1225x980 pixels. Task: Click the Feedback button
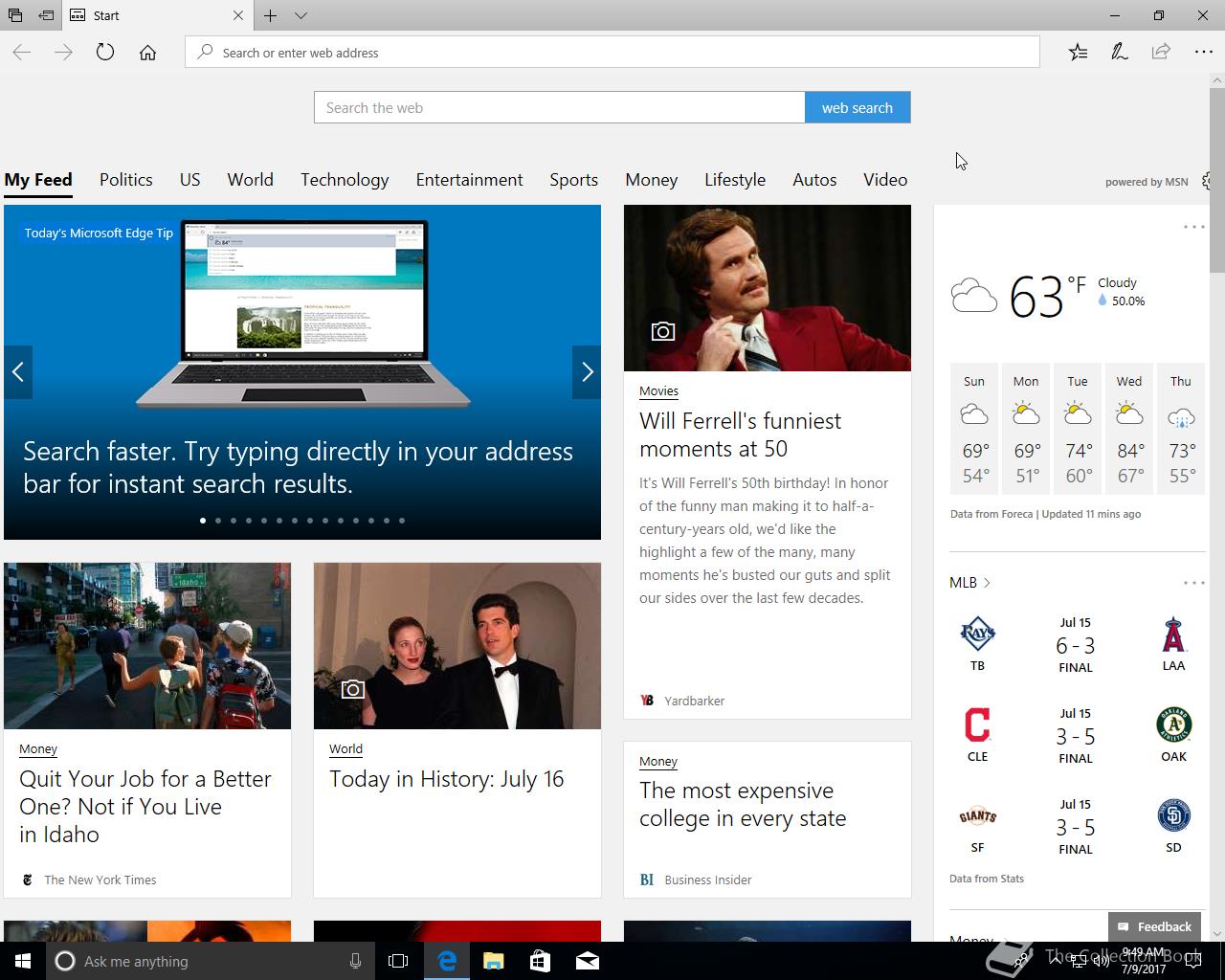1154,926
